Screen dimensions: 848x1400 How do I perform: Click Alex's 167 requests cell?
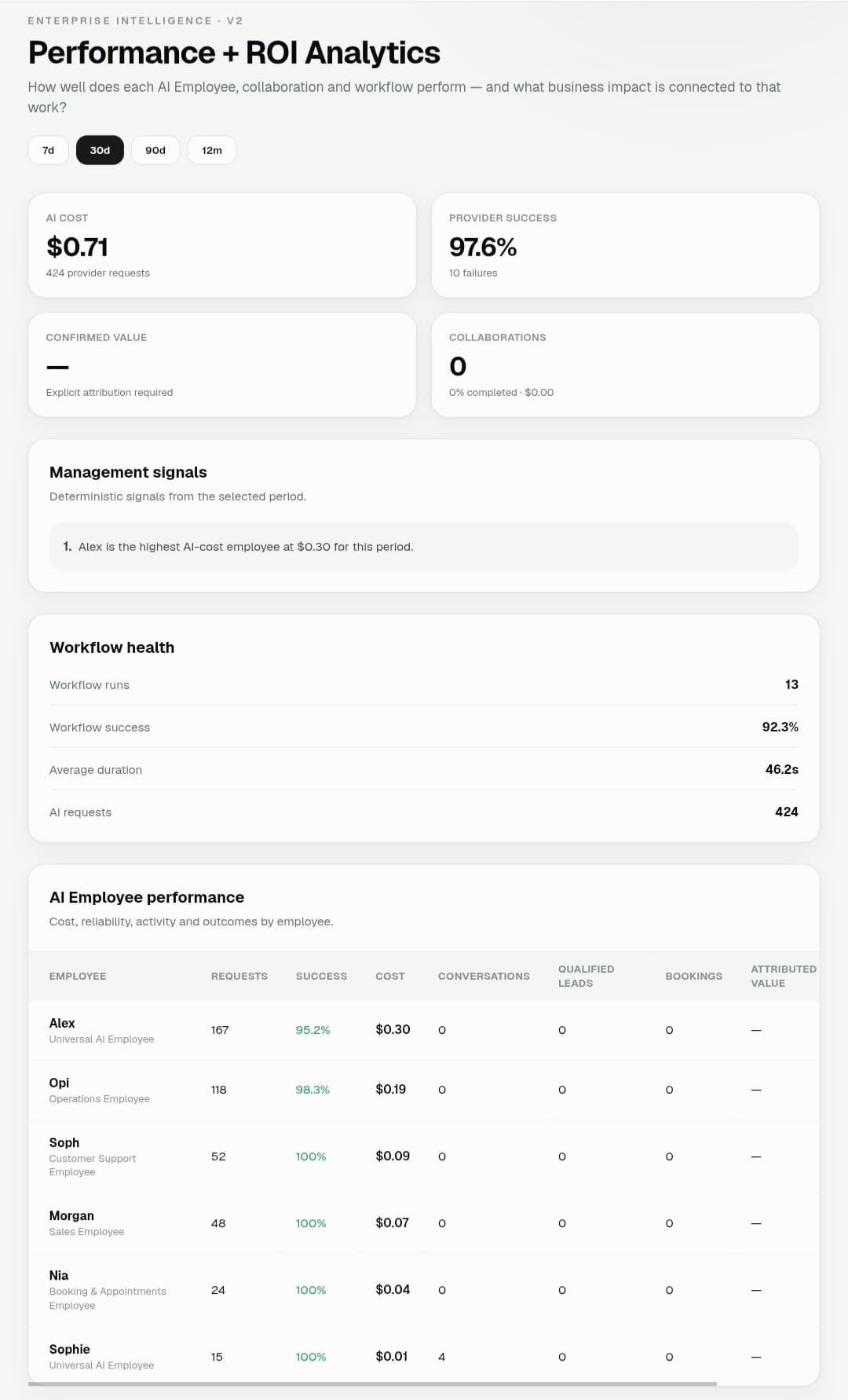pos(220,1030)
